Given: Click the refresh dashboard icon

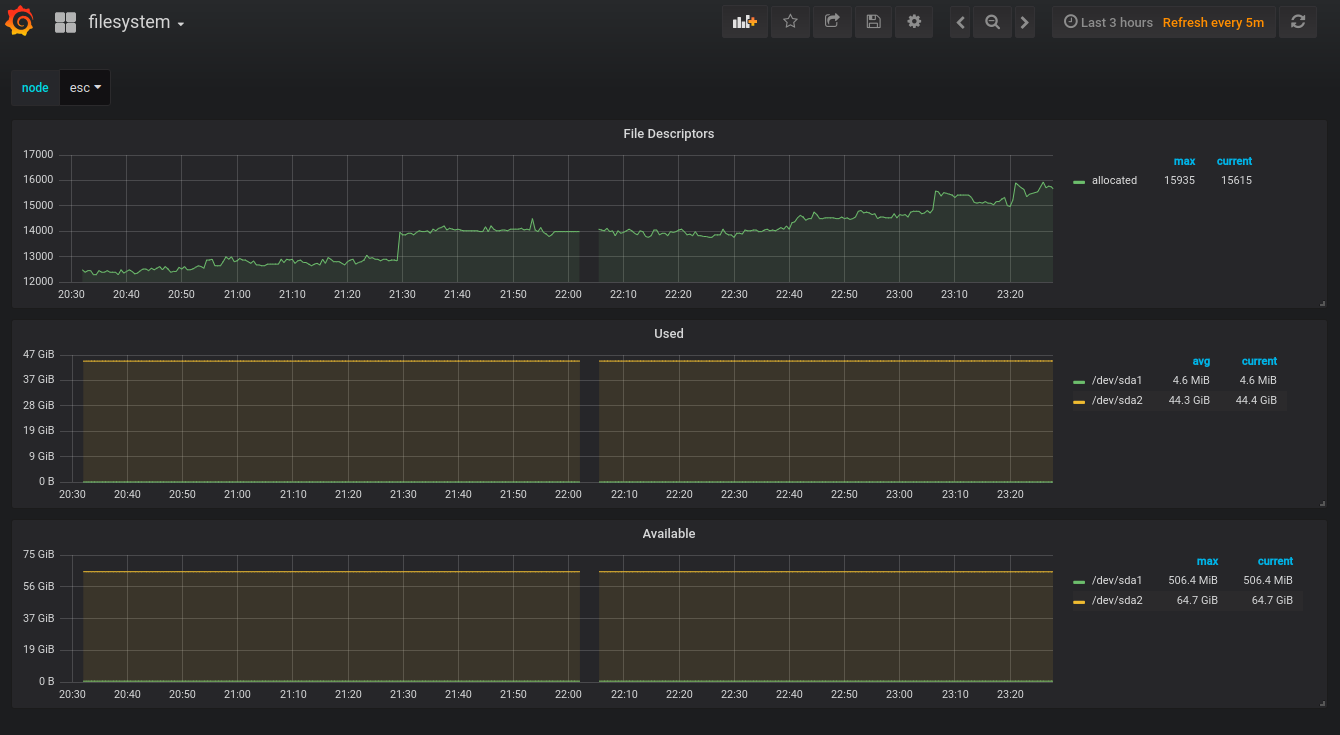Looking at the screenshot, I should click(1298, 22).
